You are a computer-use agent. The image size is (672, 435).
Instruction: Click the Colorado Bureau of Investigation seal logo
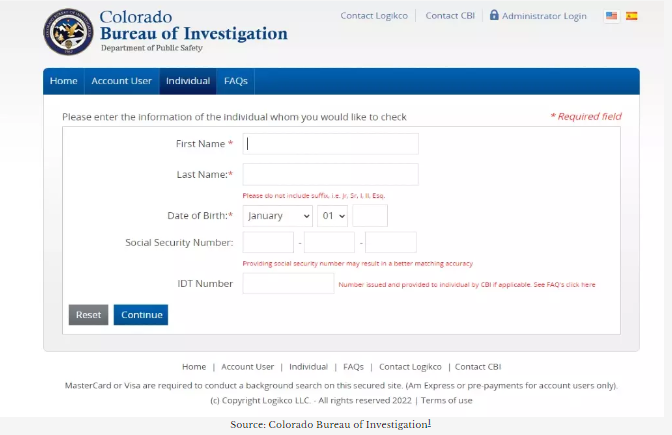pos(68,32)
